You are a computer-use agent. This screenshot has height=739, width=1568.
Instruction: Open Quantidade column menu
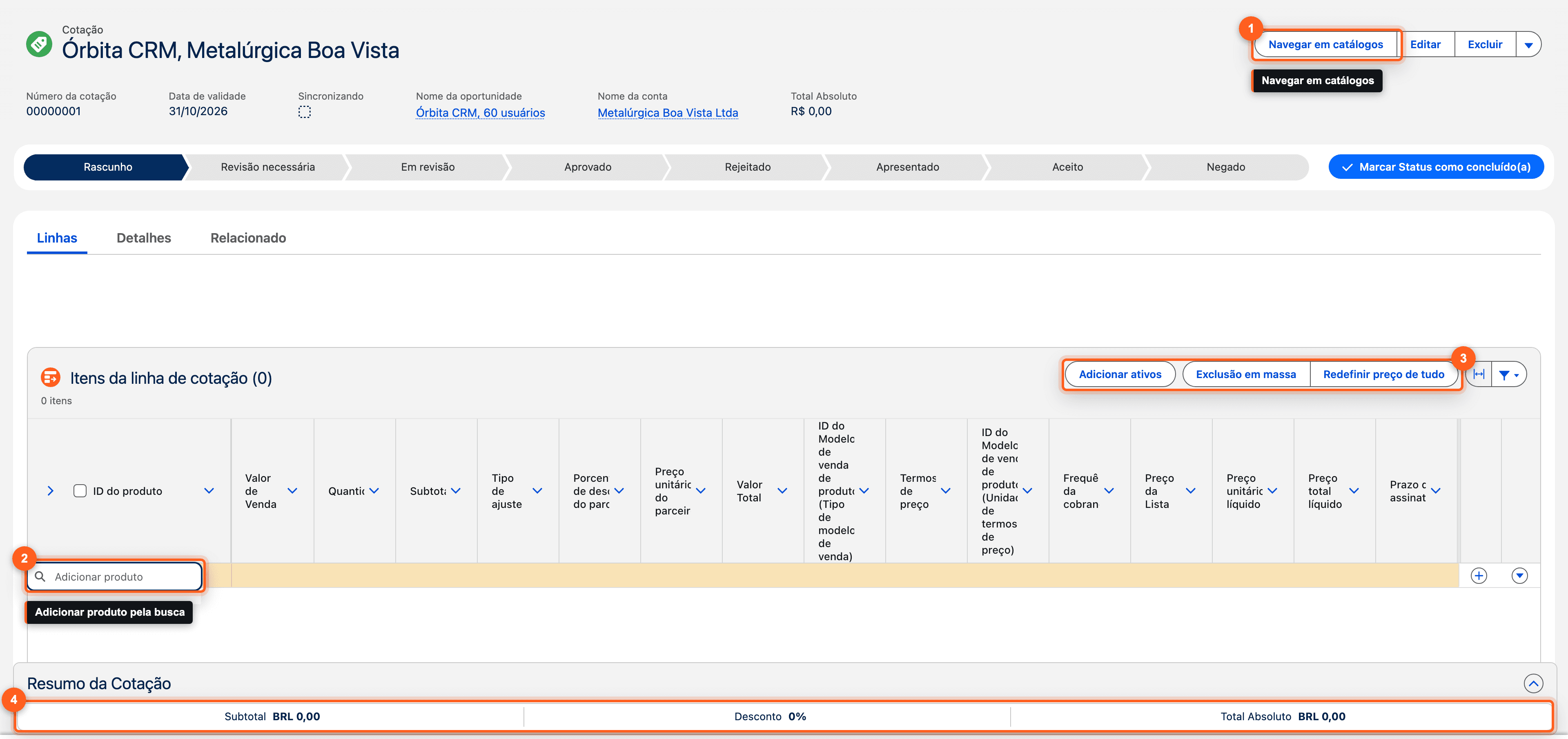coord(374,491)
